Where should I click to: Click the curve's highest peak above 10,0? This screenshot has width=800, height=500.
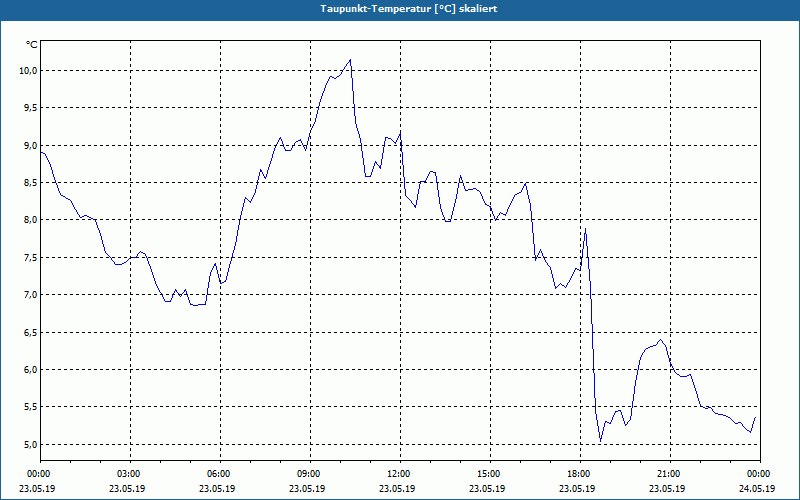click(350, 60)
